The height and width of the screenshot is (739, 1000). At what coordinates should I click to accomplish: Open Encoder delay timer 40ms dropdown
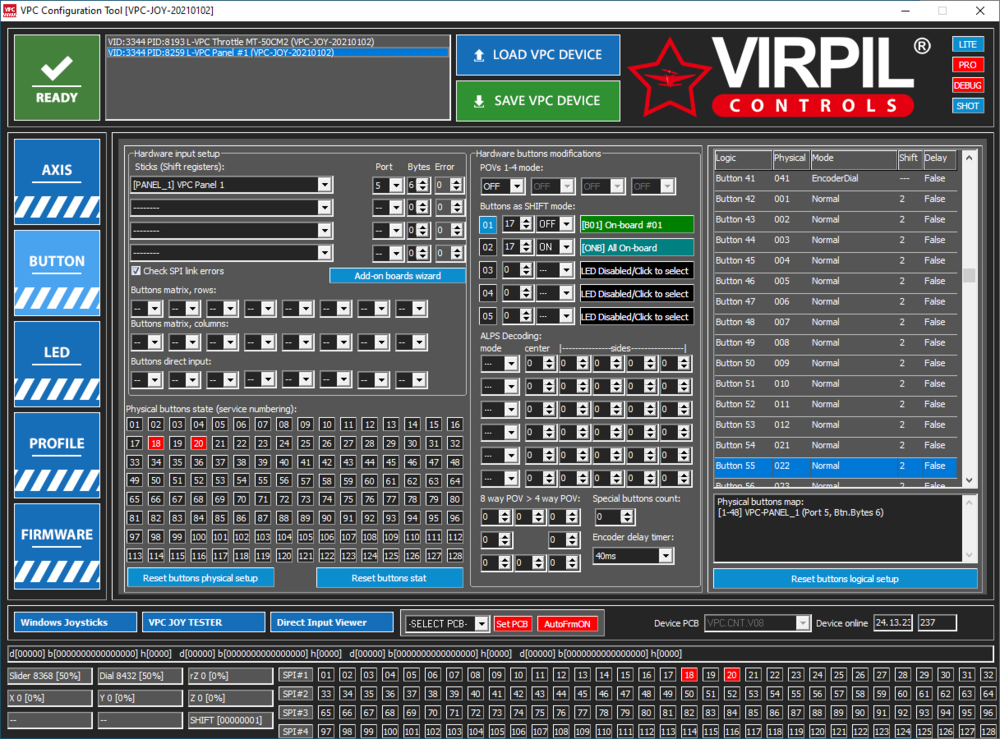click(633, 556)
